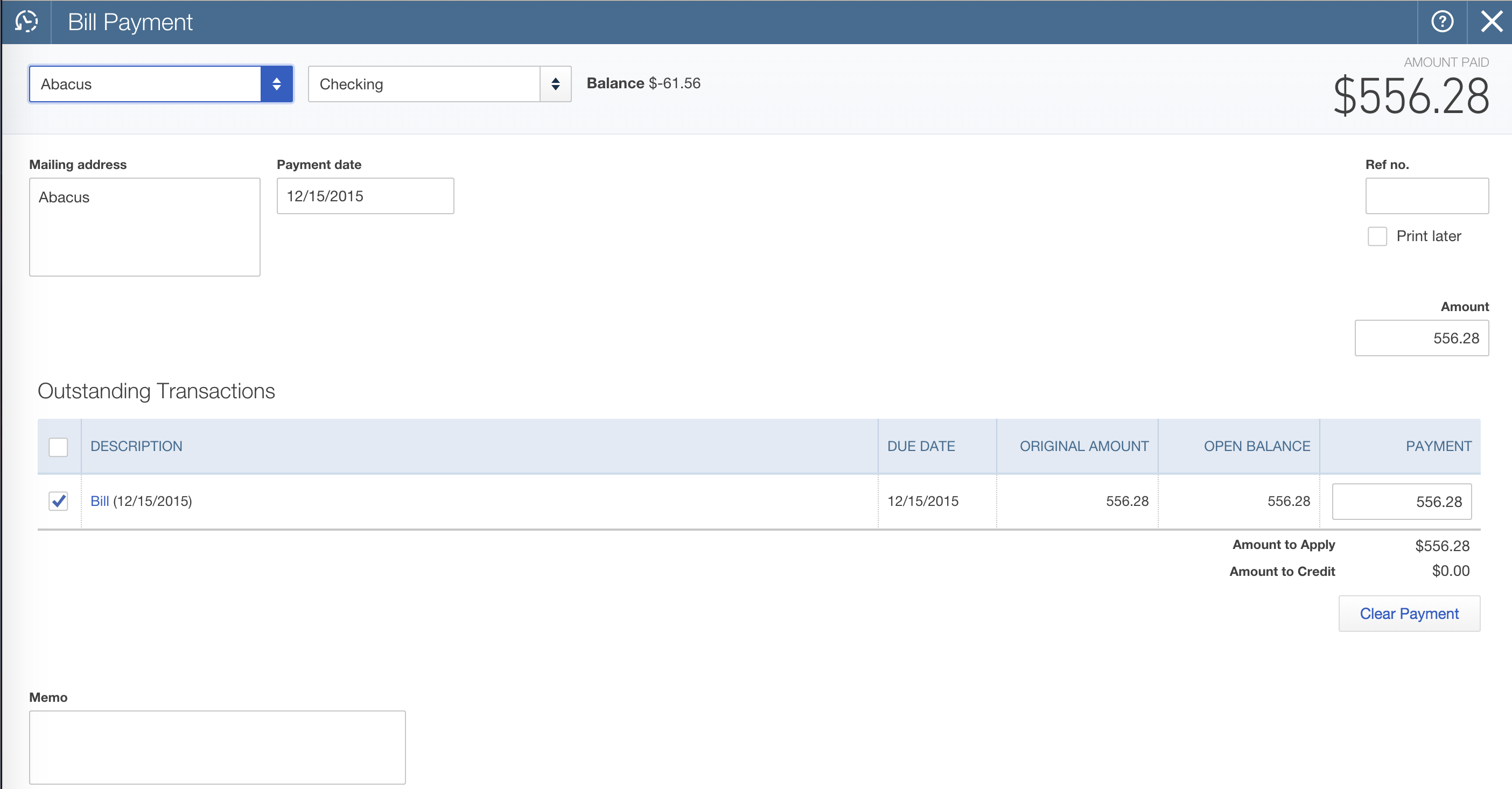Click the Payment date field

click(365, 196)
